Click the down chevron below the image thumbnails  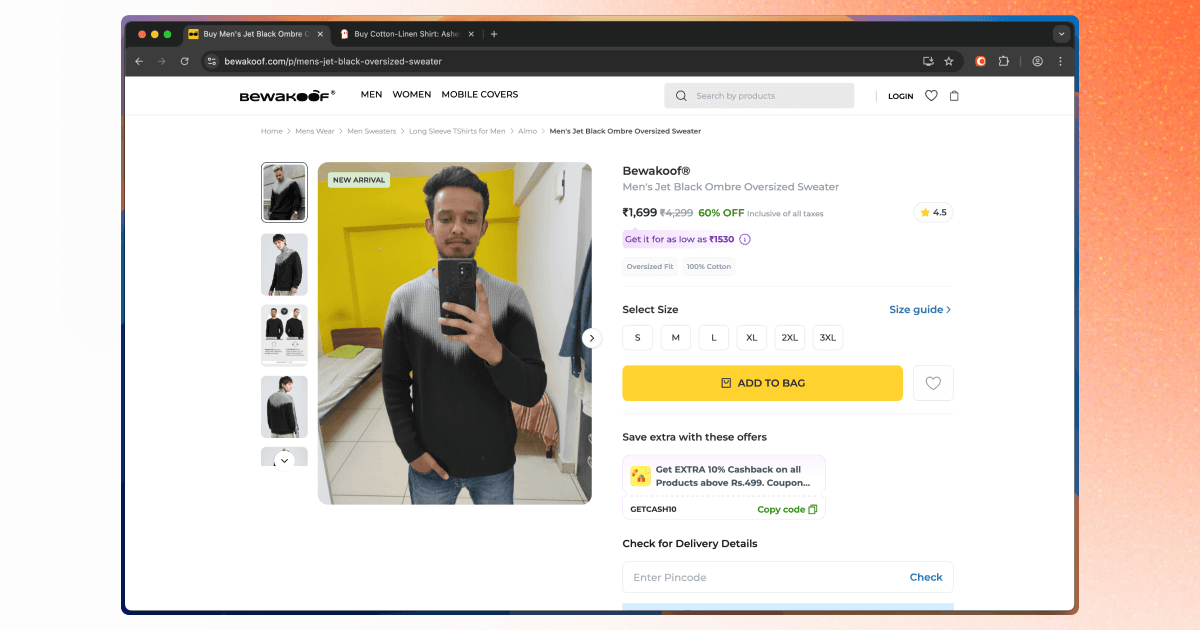pyautogui.click(x=284, y=458)
